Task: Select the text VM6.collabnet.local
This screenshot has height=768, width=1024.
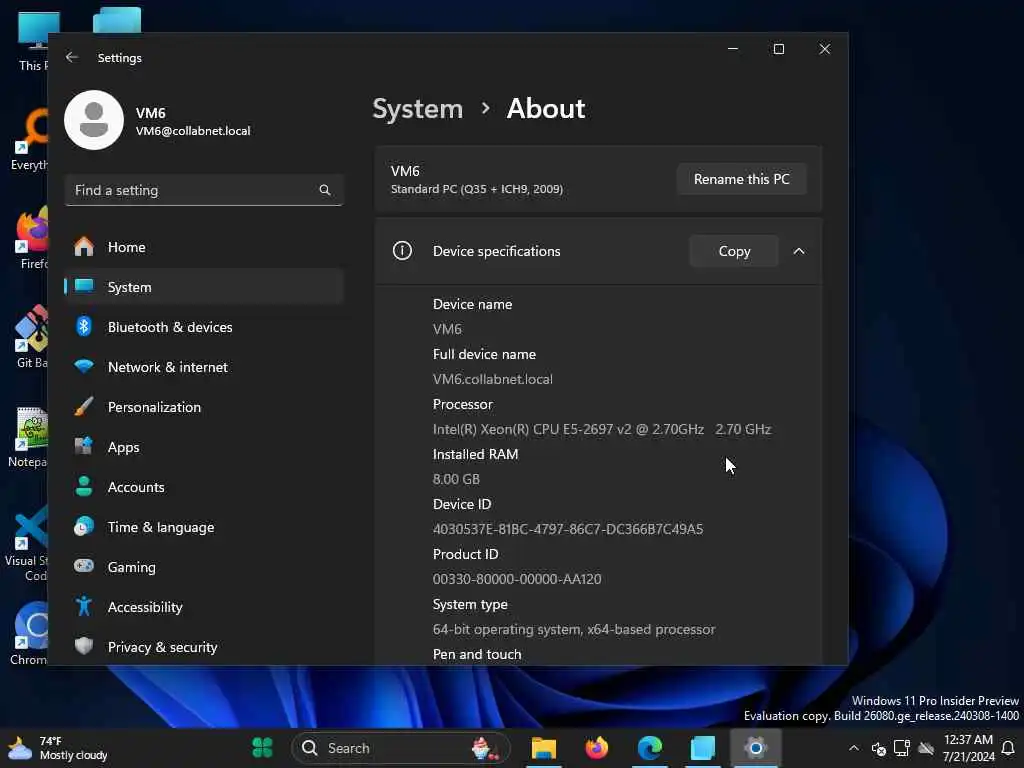Action: pos(492,379)
